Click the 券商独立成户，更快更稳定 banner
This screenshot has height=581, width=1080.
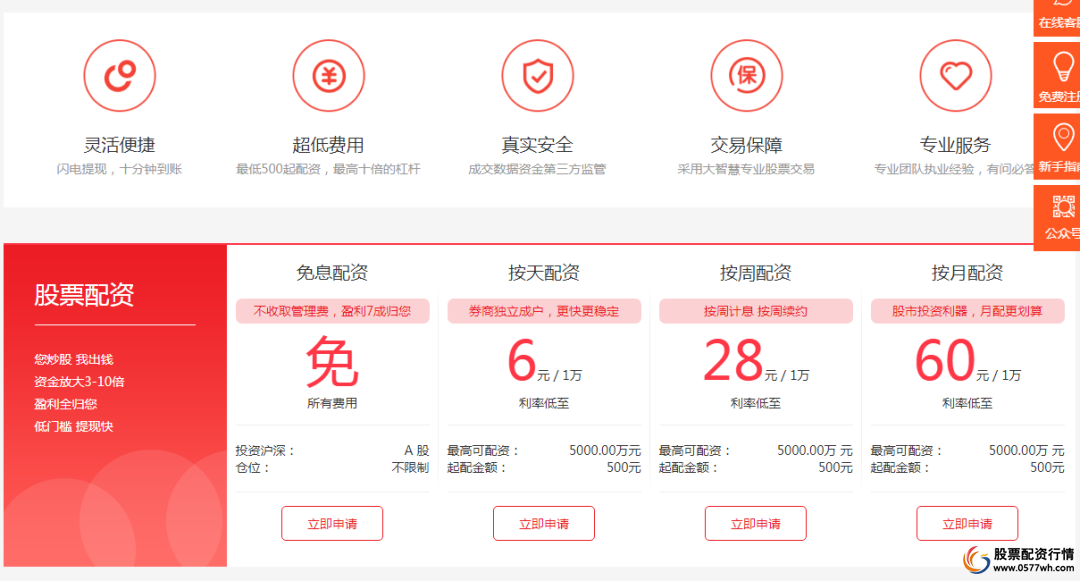point(543,311)
